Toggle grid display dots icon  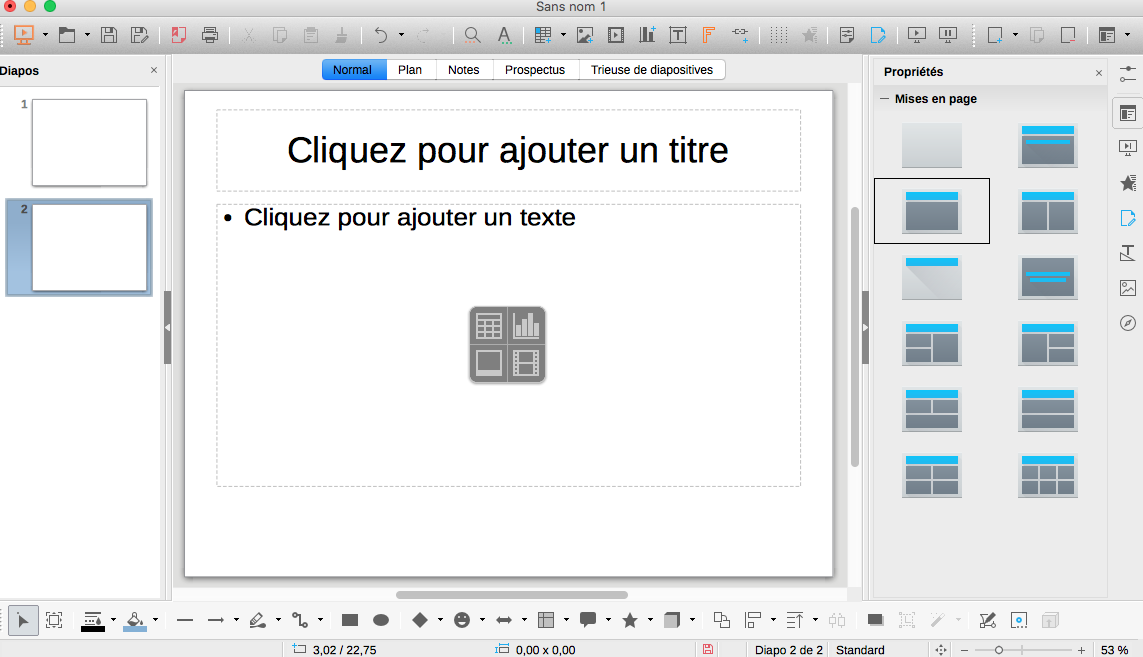click(x=779, y=34)
